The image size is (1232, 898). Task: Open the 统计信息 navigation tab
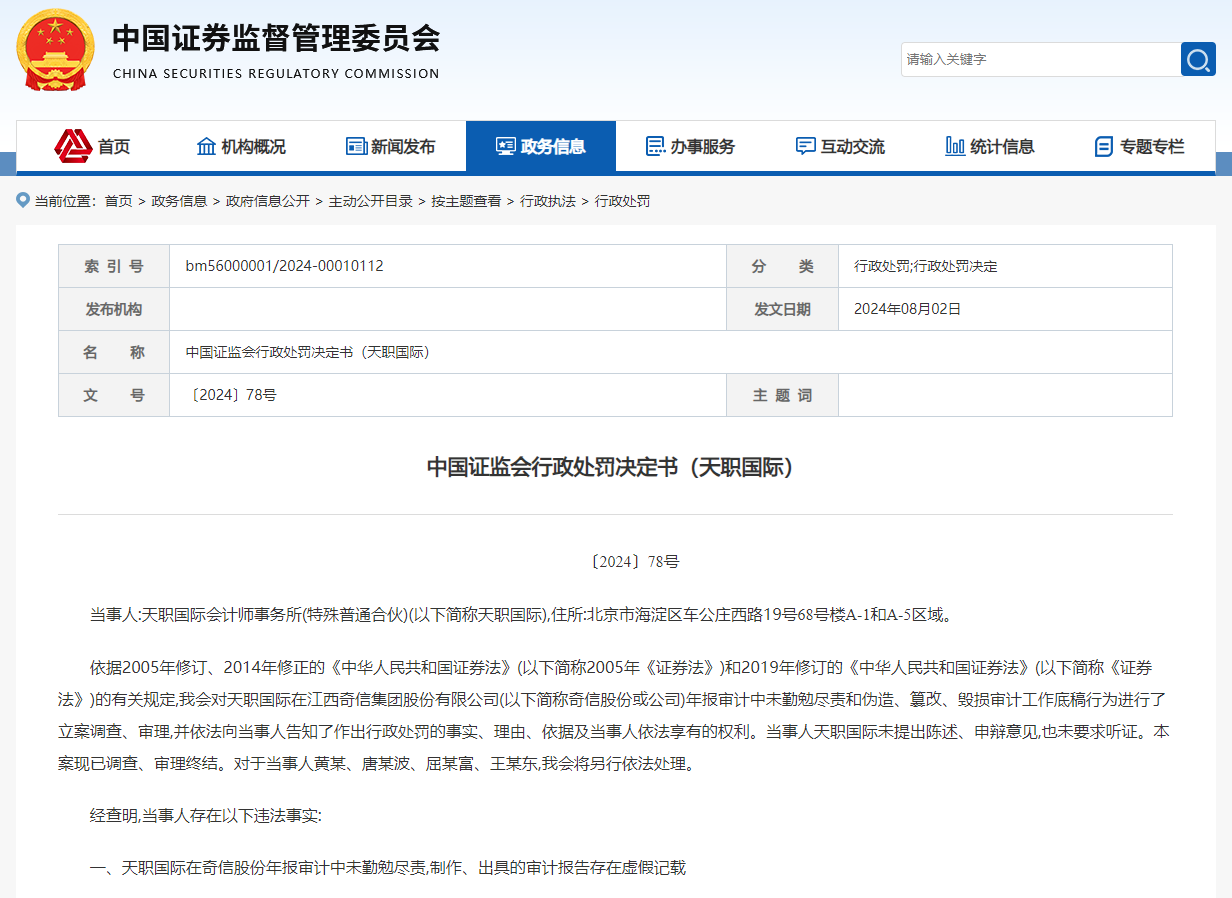(991, 146)
